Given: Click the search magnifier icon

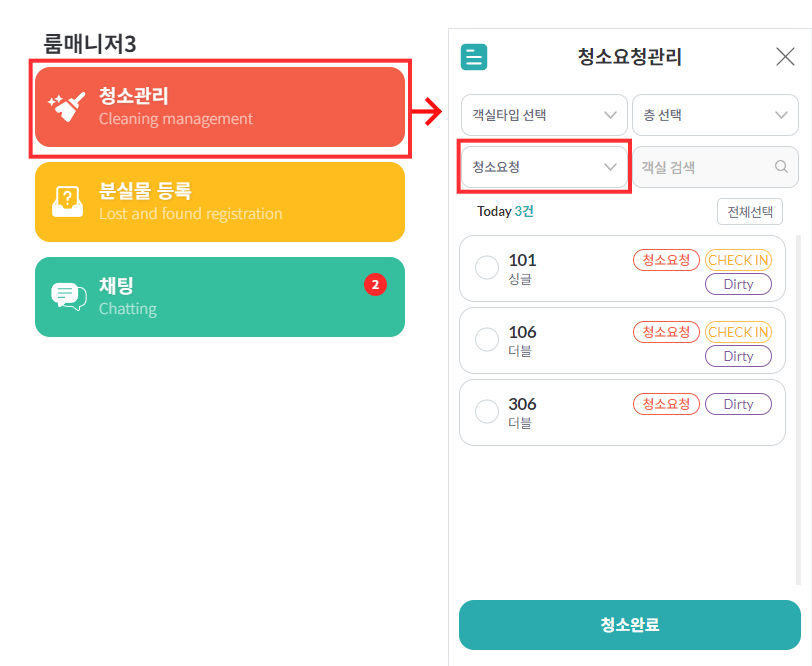Looking at the screenshot, I should [x=781, y=167].
